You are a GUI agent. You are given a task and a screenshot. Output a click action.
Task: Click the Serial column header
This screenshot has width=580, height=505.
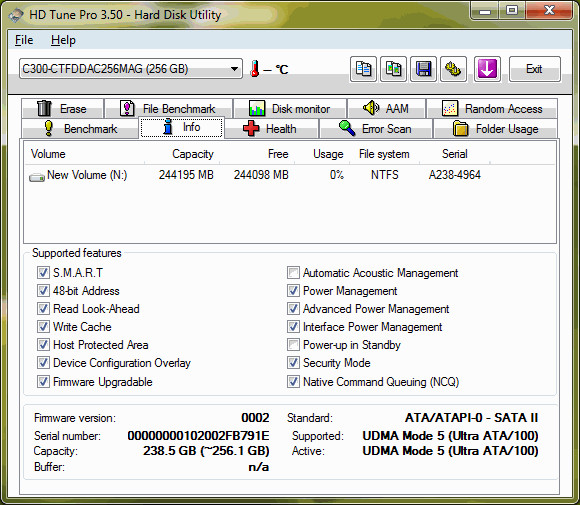(455, 154)
